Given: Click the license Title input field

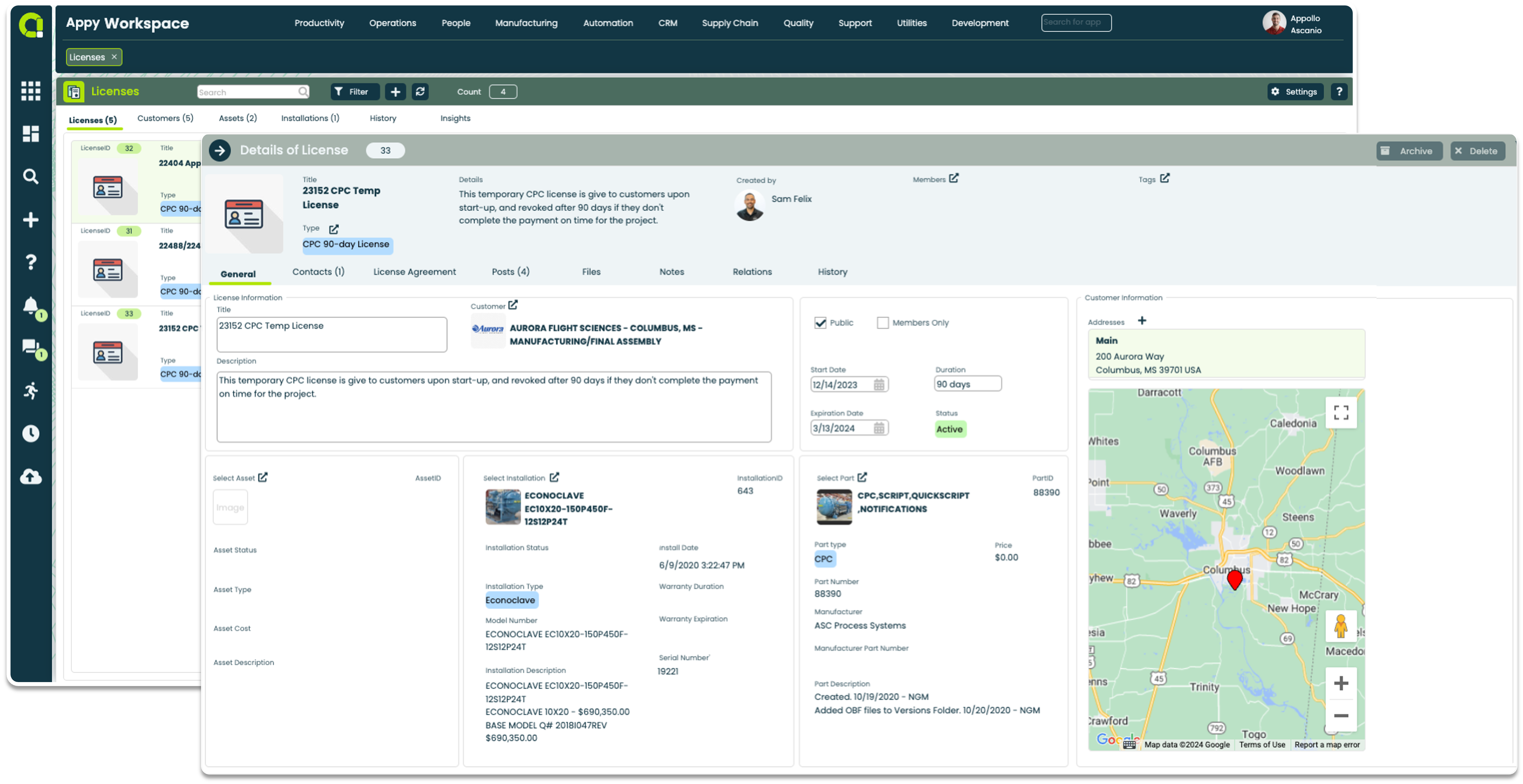Looking at the screenshot, I should click(x=332, y=335).
